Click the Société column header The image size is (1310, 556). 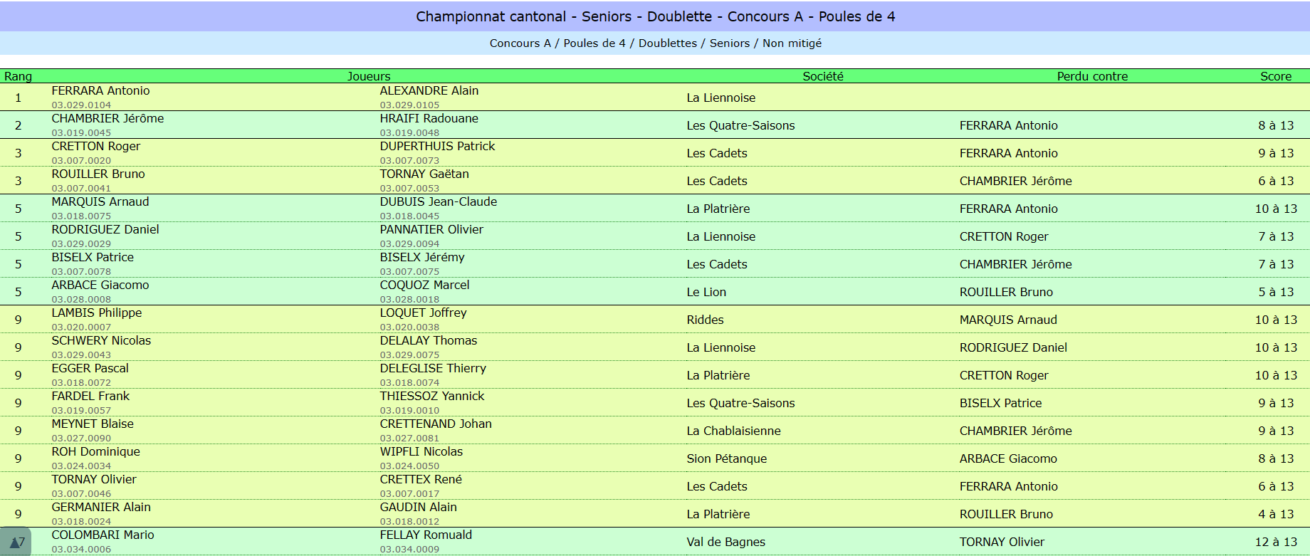point(823,76)
